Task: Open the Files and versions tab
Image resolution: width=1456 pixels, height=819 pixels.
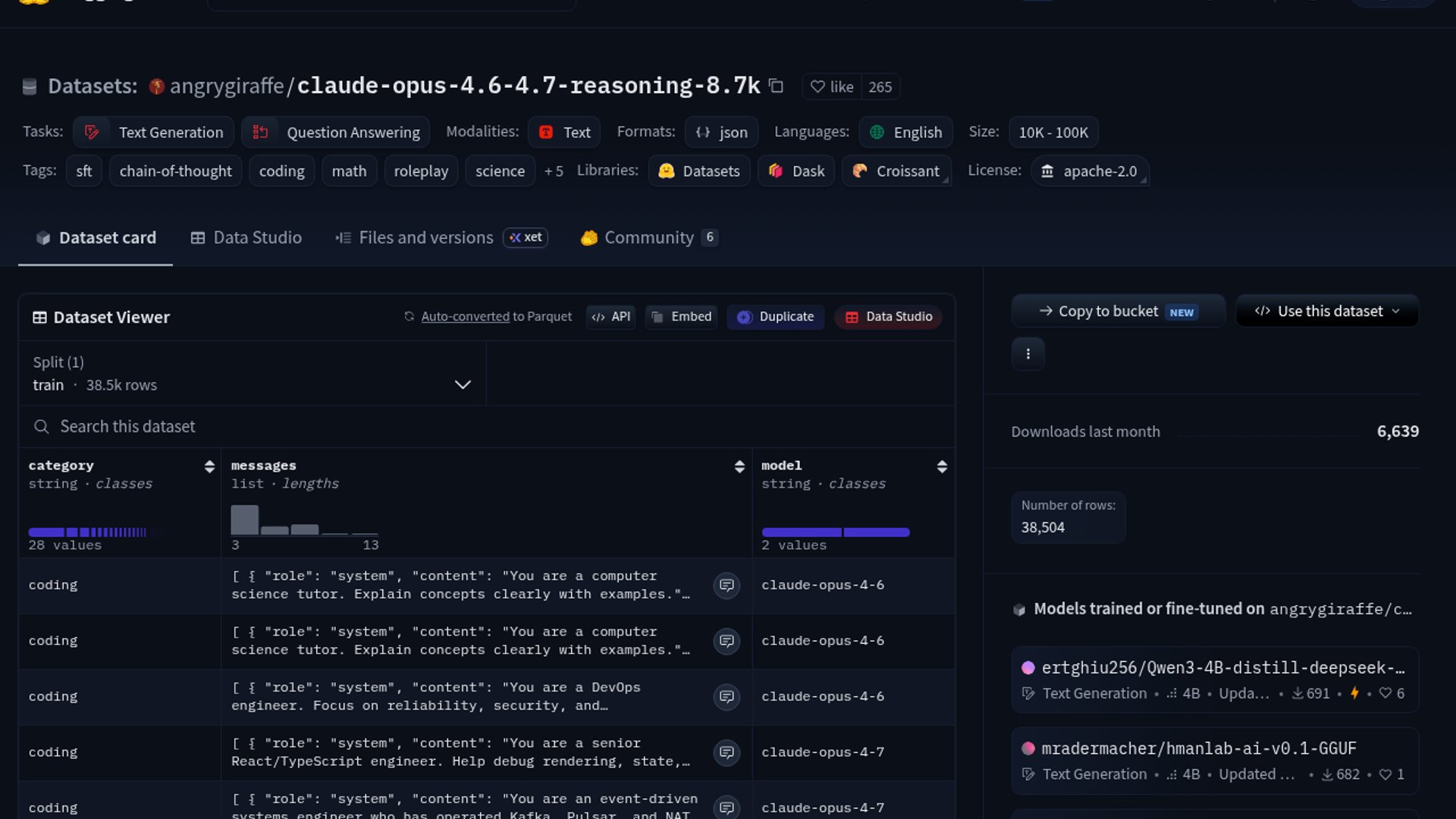Action: point(441,237)
